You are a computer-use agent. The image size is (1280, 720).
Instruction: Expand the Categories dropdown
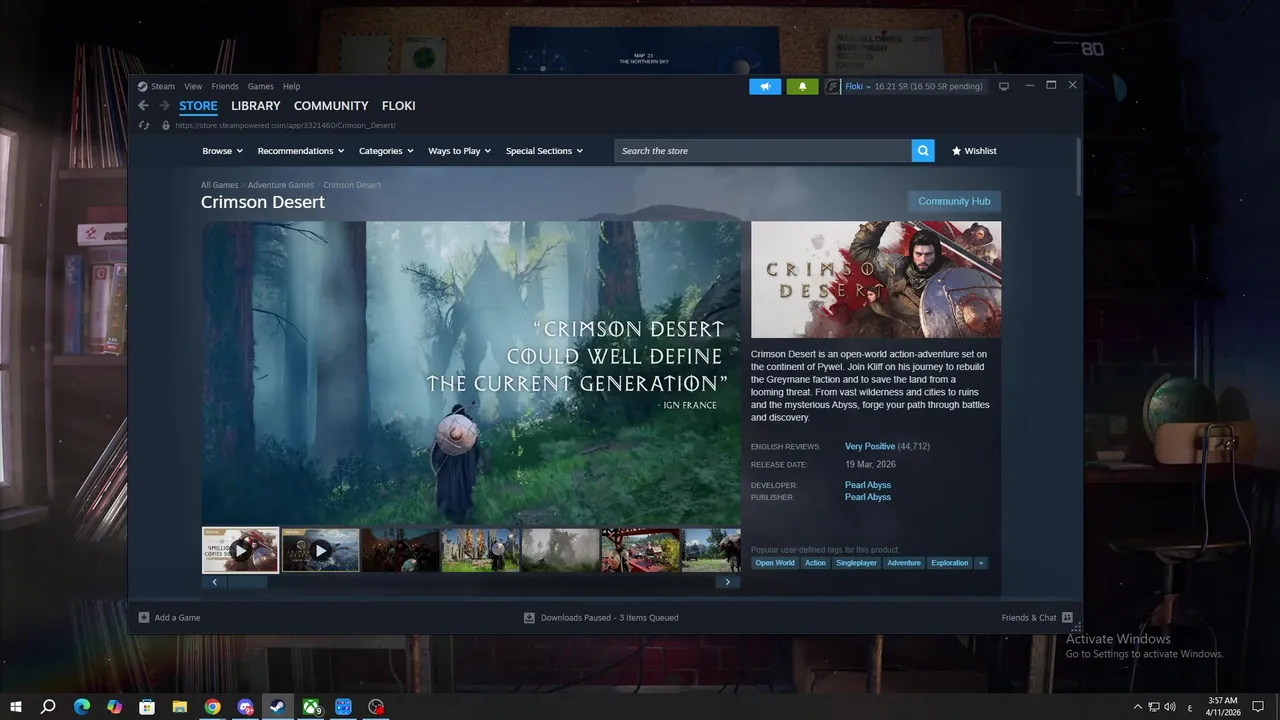386,151
